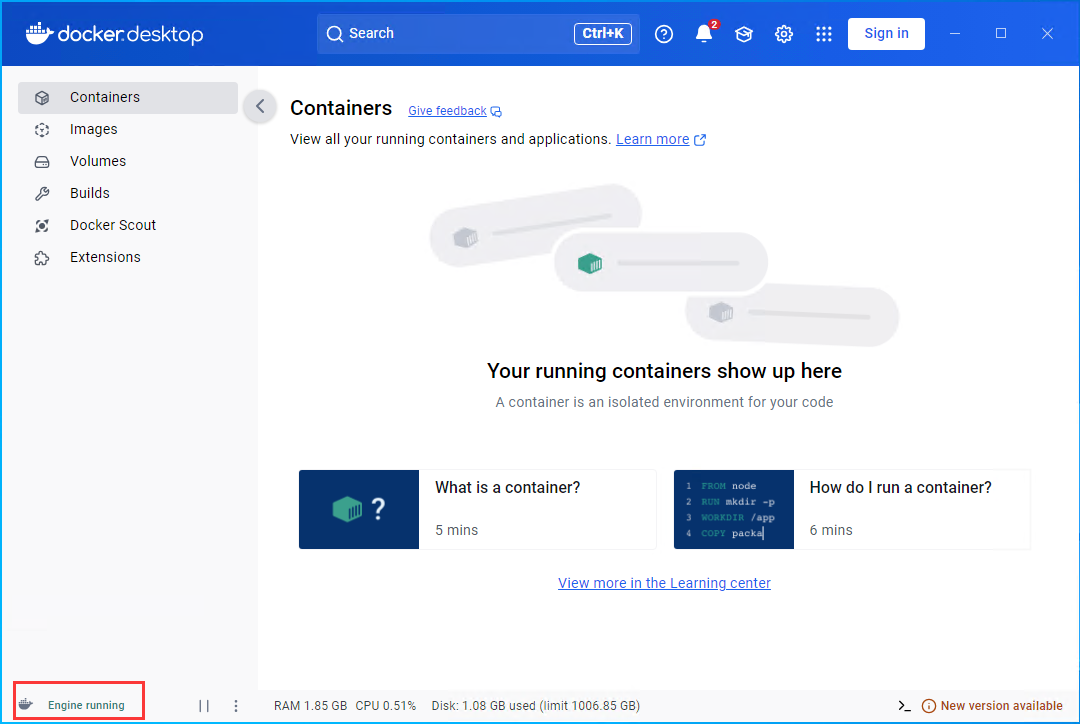This screenshot has height=724, width=1080.
Task: Open the Learning center graduation cap icon
Action: (x=743, y=34)
